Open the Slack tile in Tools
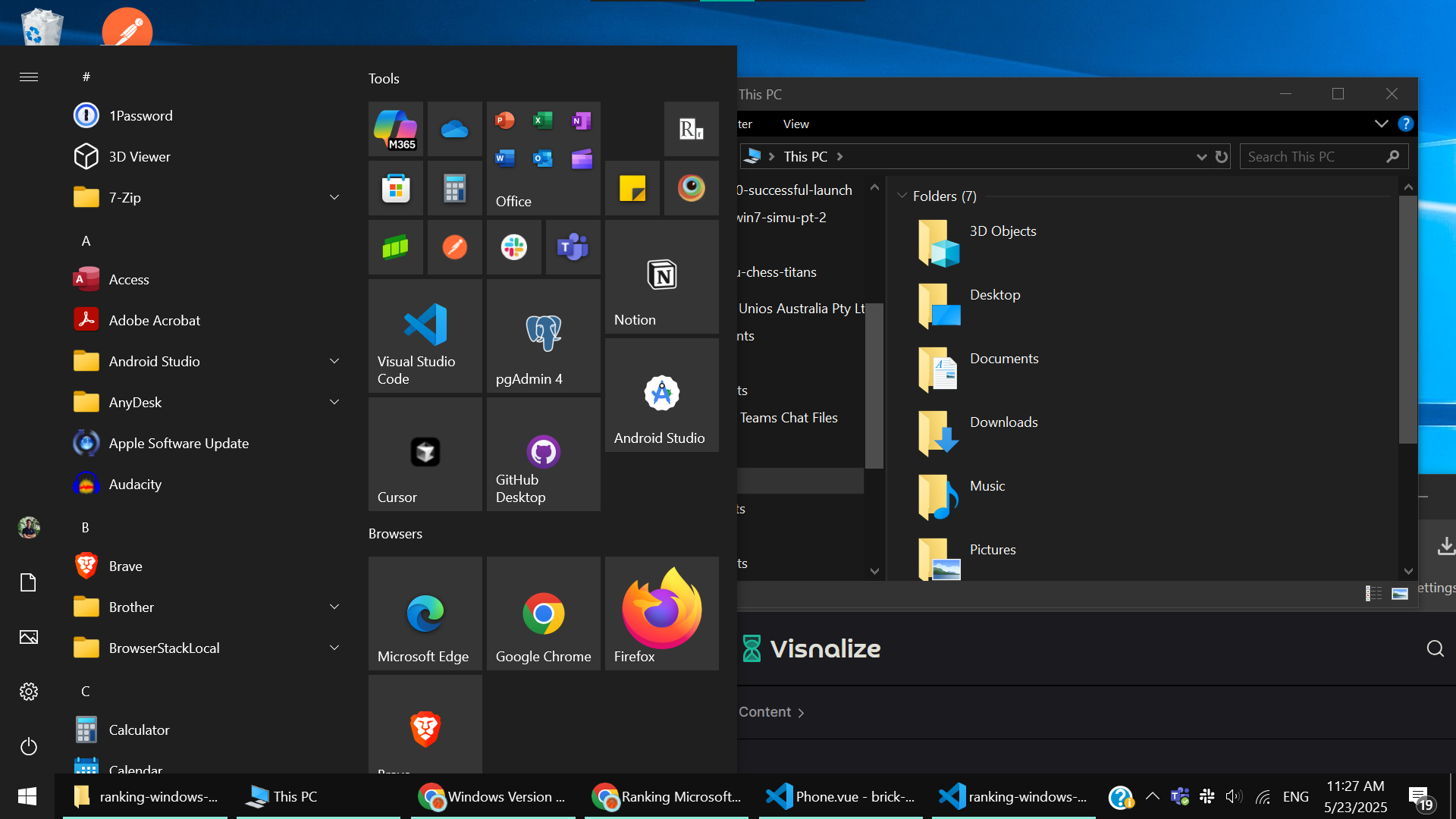 (x=514, y=247)
